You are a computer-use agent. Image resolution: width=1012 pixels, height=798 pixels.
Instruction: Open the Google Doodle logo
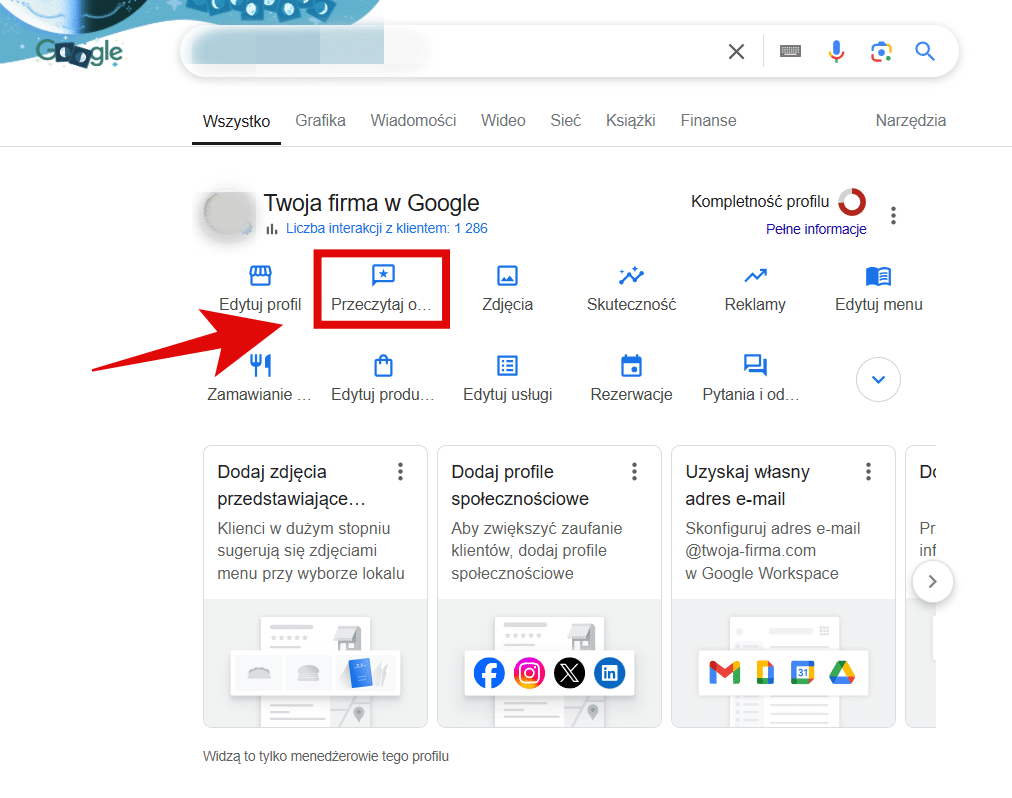pos(79,52)
